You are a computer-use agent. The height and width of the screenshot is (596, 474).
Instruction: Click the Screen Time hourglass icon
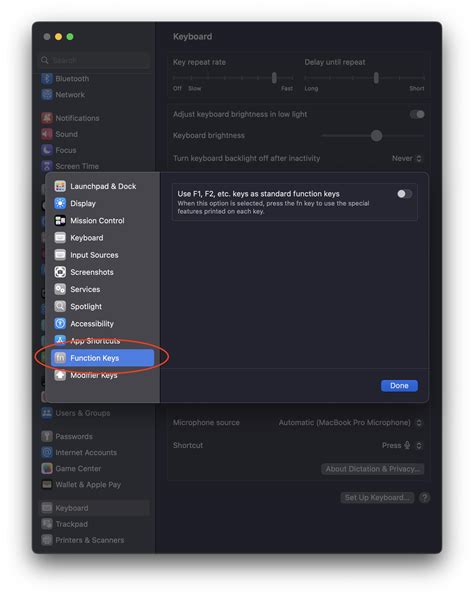[x=47, y=166]
